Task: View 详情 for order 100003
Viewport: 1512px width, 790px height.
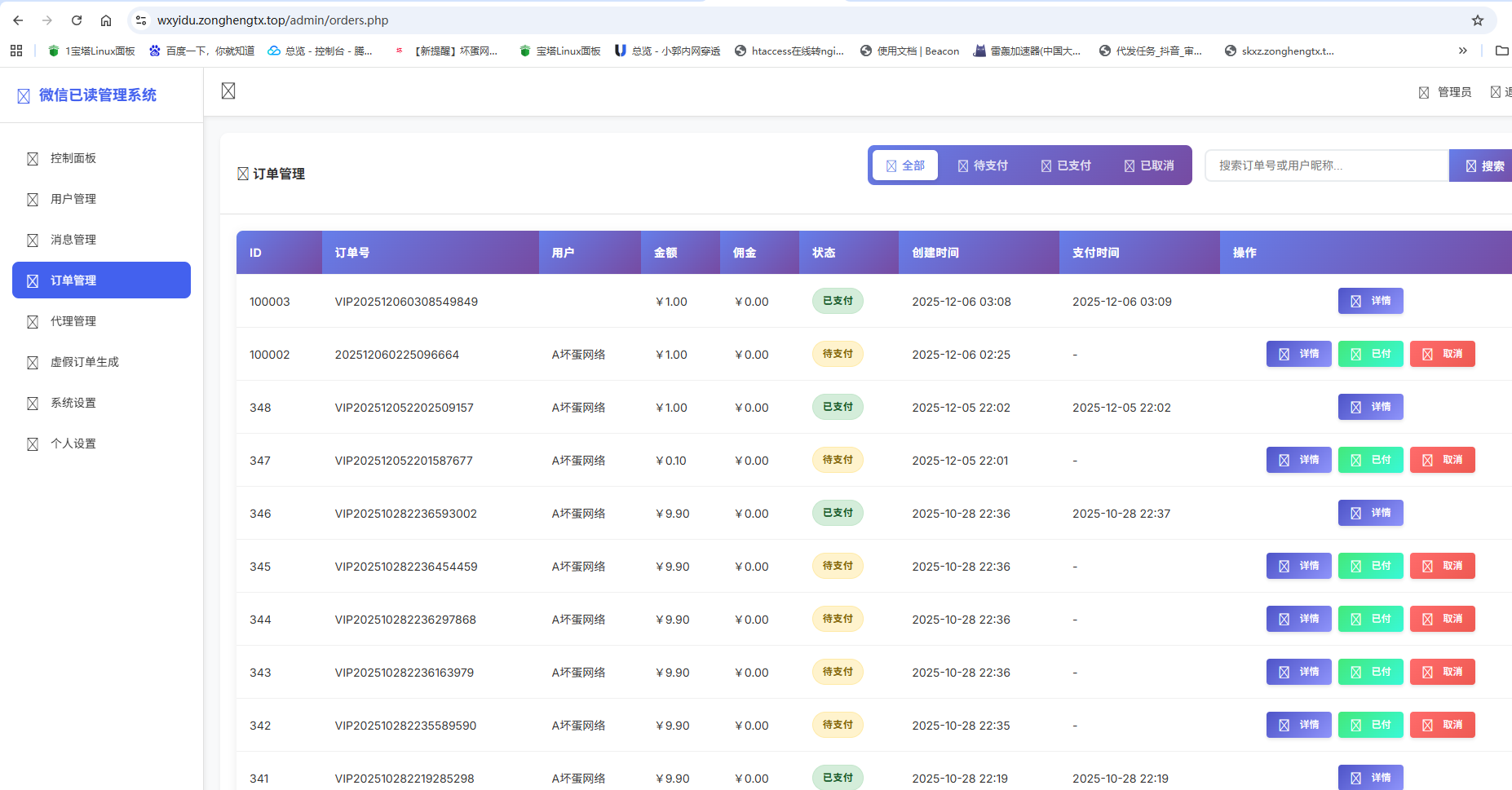Action: pyautogui.click(x=1370, y=301)
